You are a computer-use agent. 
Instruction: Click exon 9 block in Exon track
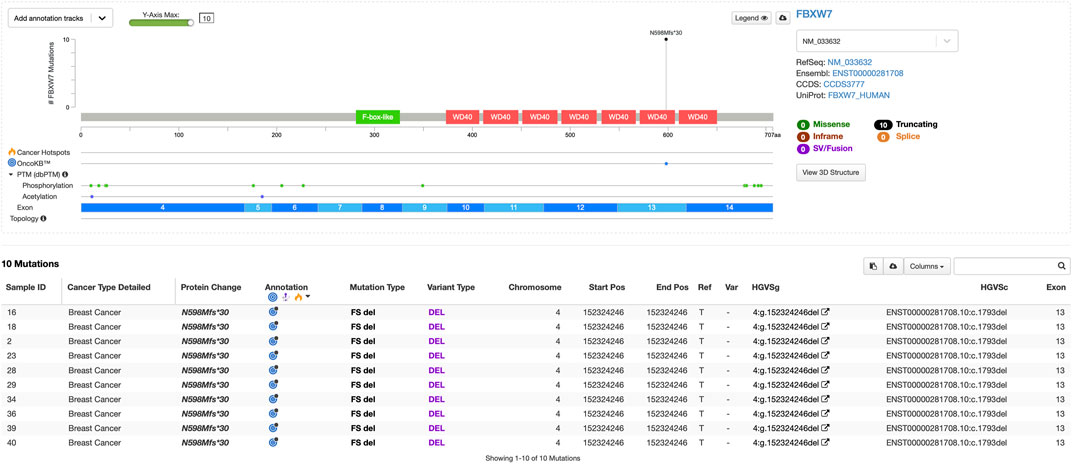425,207
